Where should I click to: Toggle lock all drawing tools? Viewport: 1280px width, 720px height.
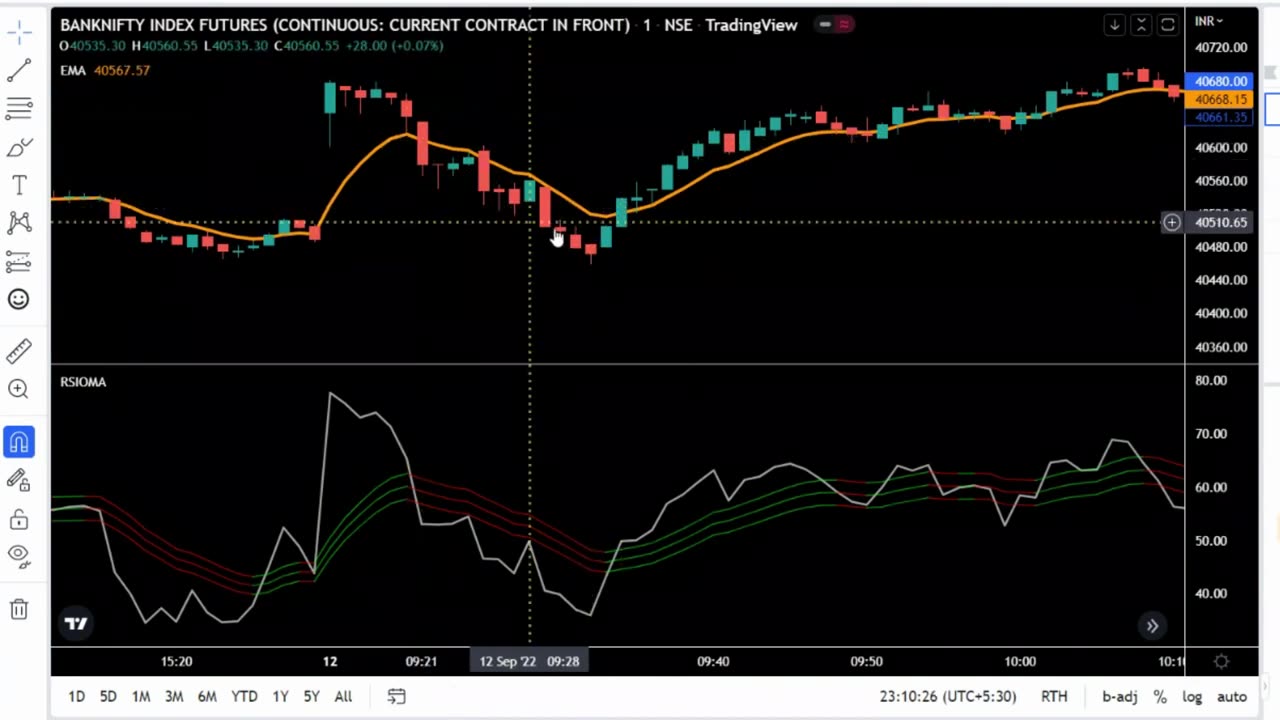19,519
